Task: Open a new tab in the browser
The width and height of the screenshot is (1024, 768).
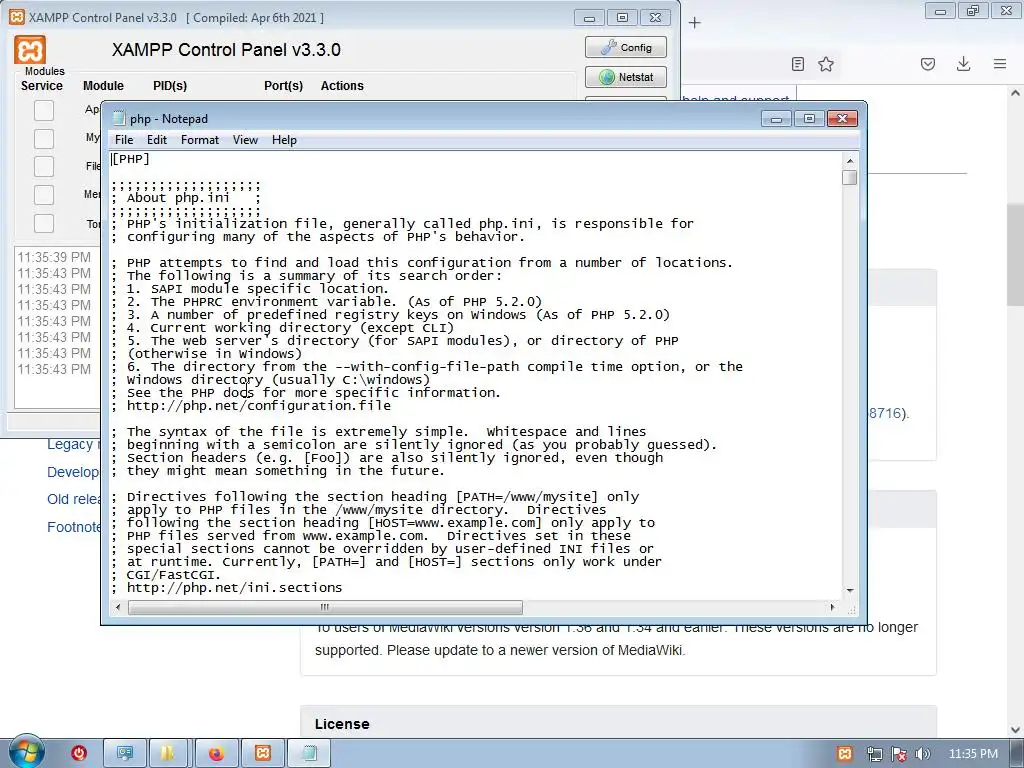Action: click(695, 23)
